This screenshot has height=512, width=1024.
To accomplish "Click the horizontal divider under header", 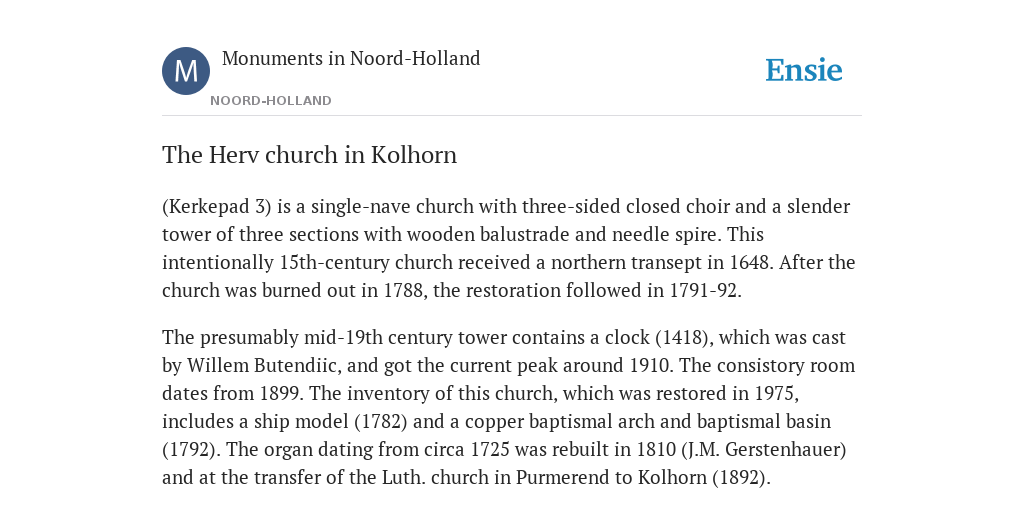I will click(x=512, y=116).
